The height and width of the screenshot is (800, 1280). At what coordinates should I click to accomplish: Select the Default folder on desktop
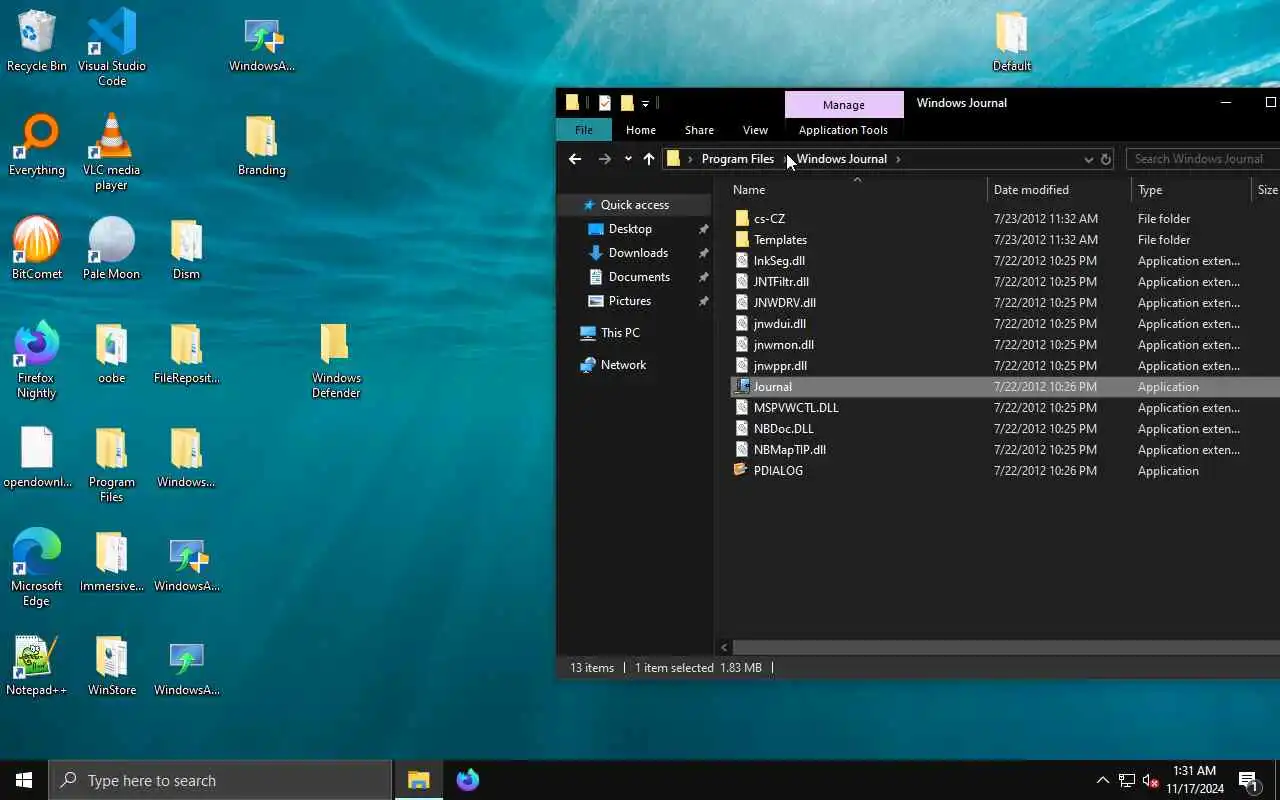click(x=1012, y=41)
